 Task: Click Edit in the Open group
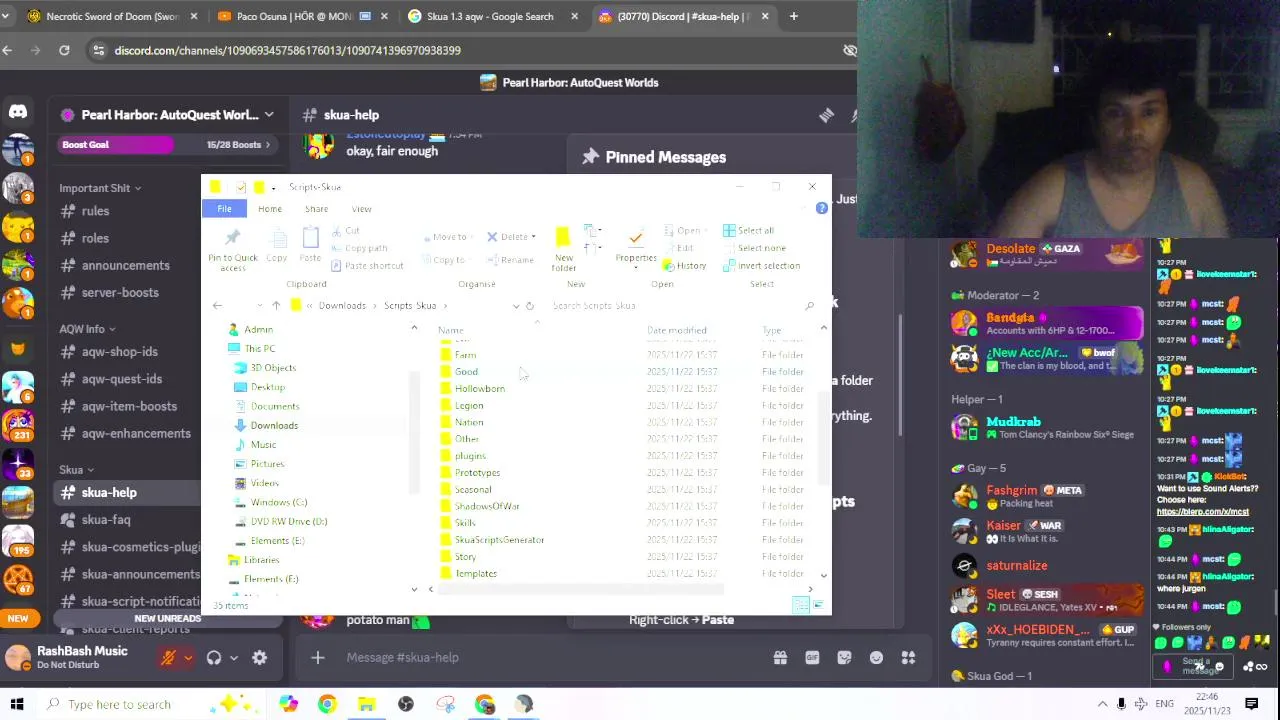678,248
